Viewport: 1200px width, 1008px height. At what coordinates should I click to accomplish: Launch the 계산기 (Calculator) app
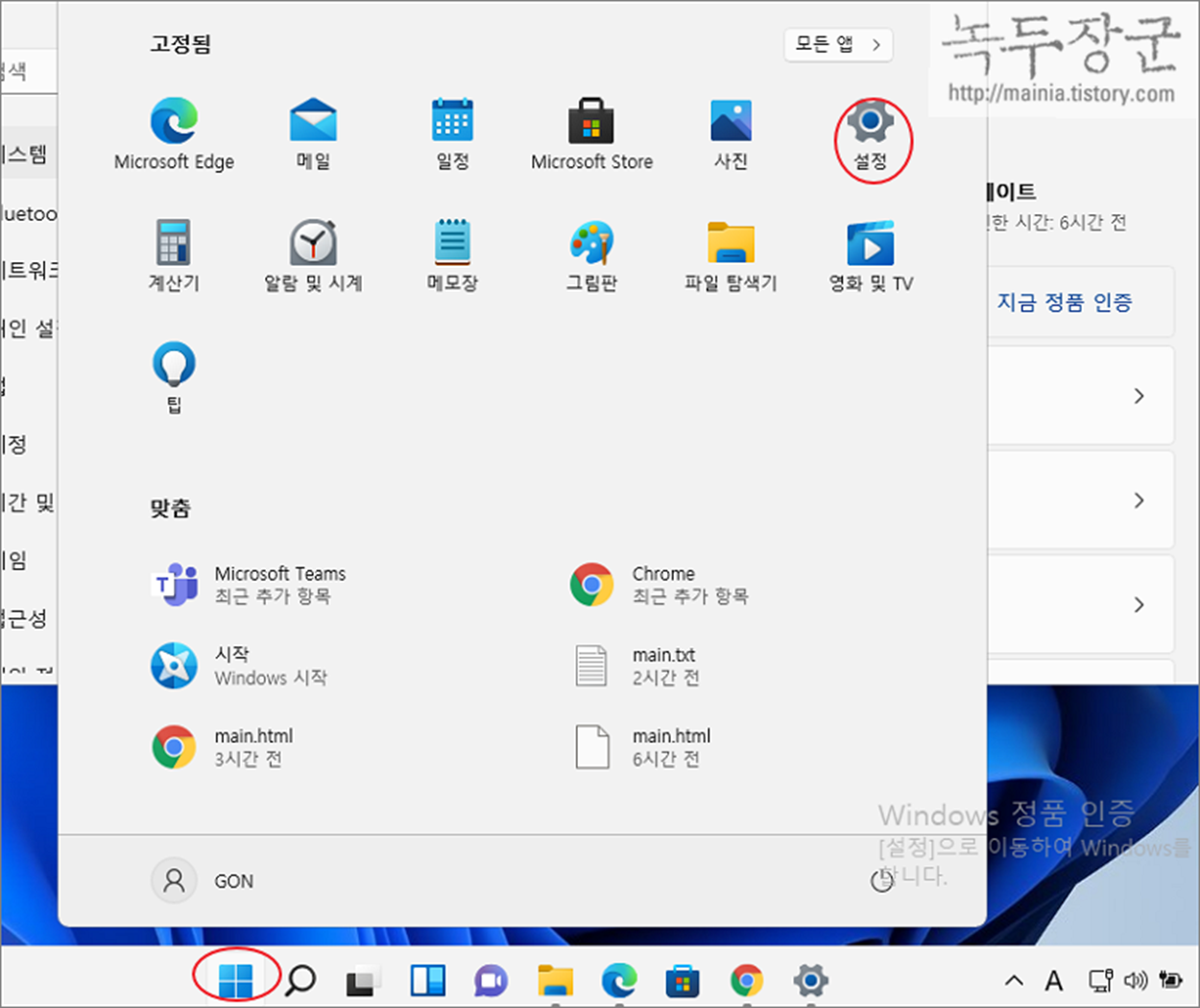tap(174, 256)
